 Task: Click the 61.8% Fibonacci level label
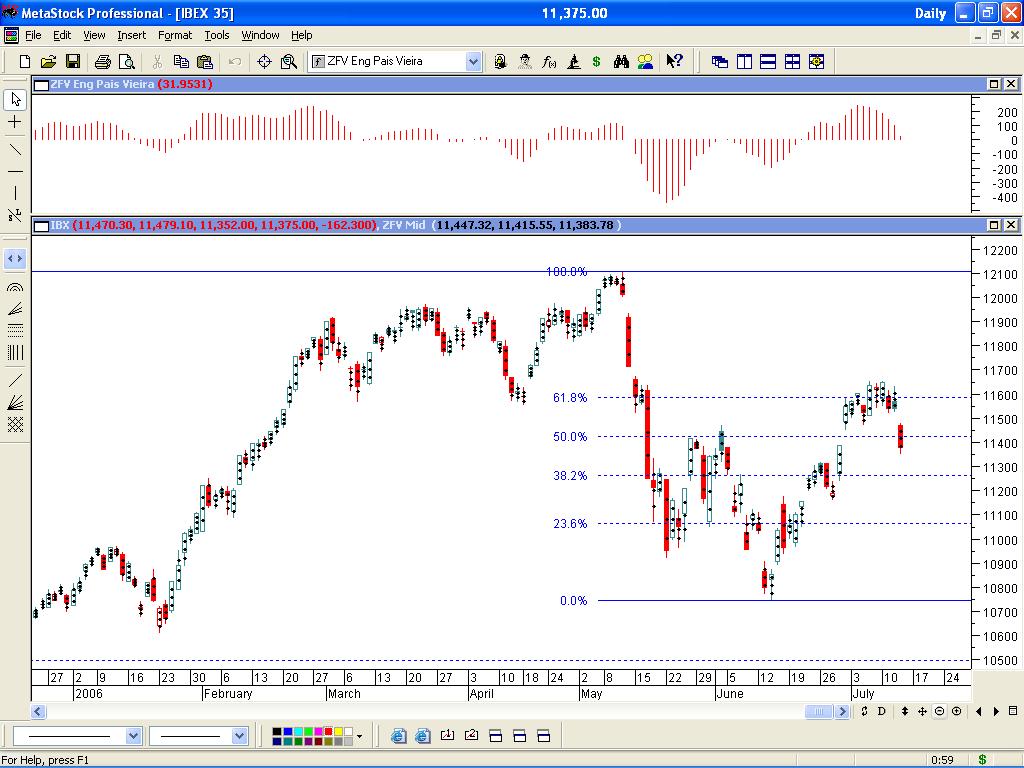570,398
